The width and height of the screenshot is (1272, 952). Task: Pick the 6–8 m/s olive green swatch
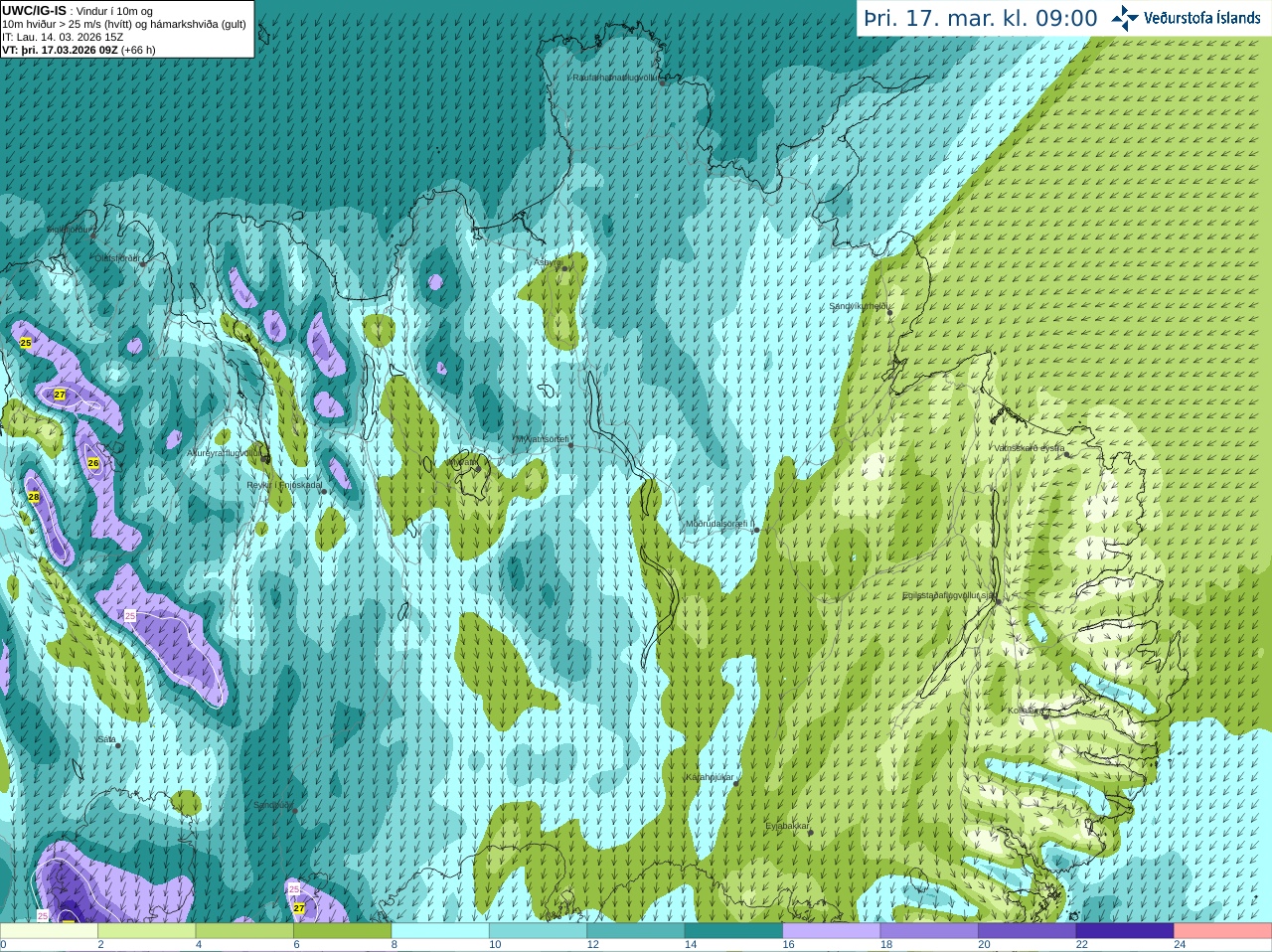343,931
